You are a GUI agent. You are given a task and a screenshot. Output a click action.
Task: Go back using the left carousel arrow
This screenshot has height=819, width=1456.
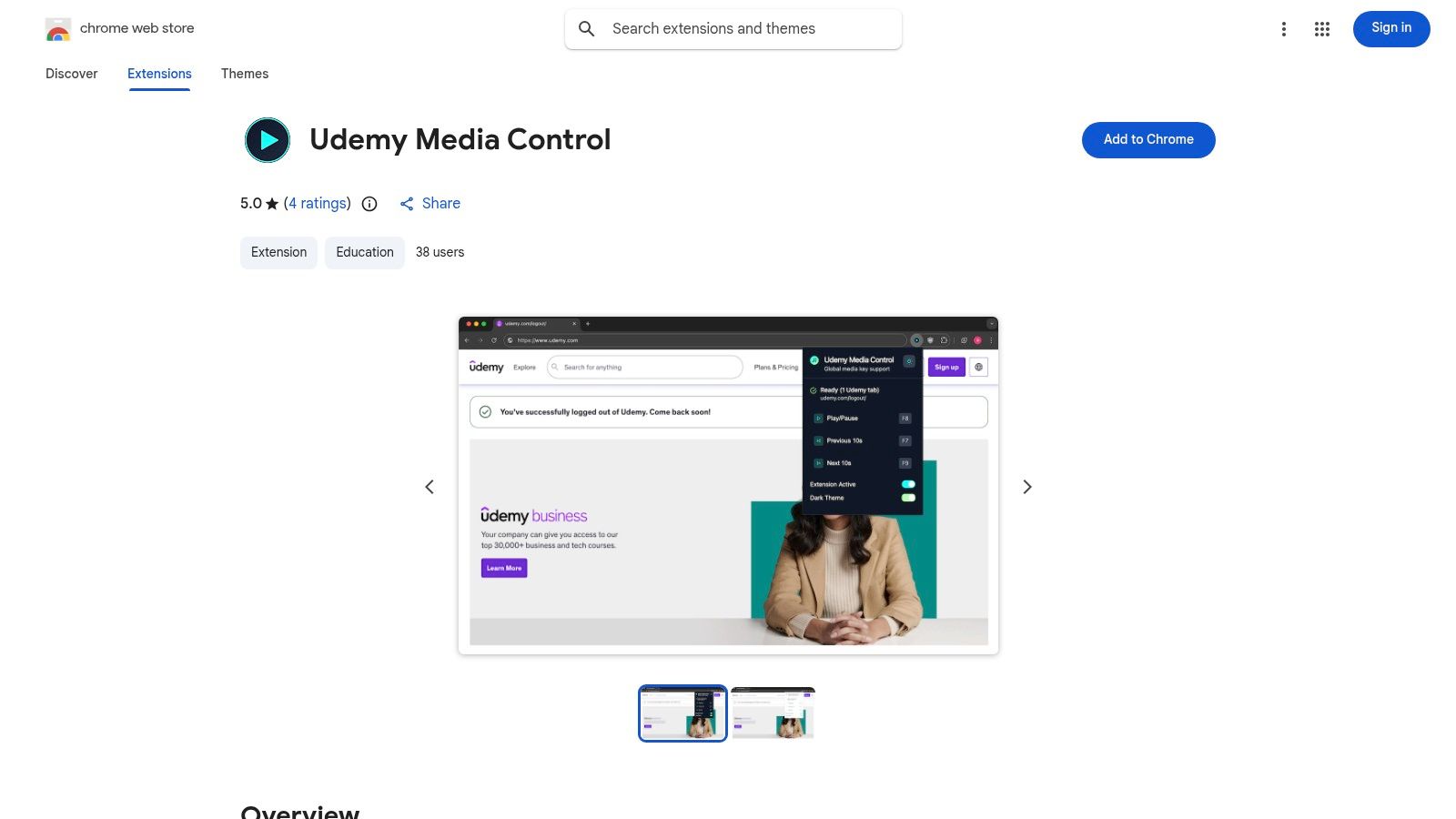(x=429, y=487)
